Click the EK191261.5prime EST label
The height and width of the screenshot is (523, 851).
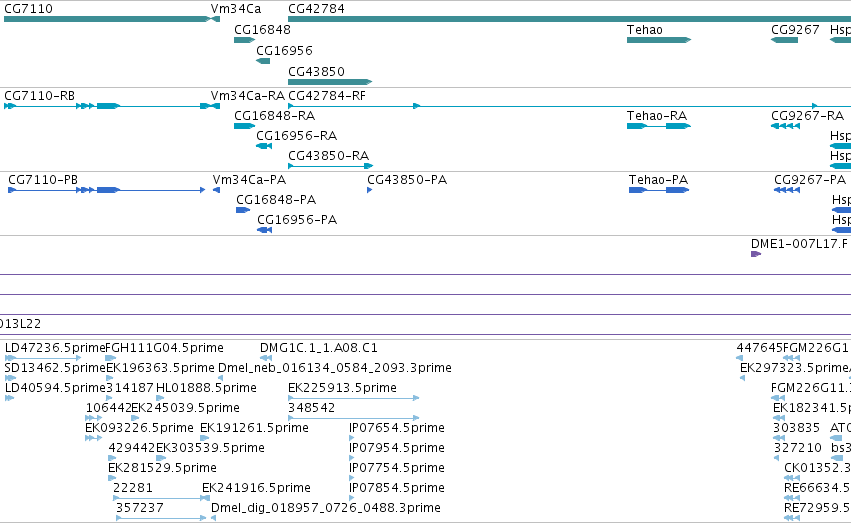pos(255,428)
